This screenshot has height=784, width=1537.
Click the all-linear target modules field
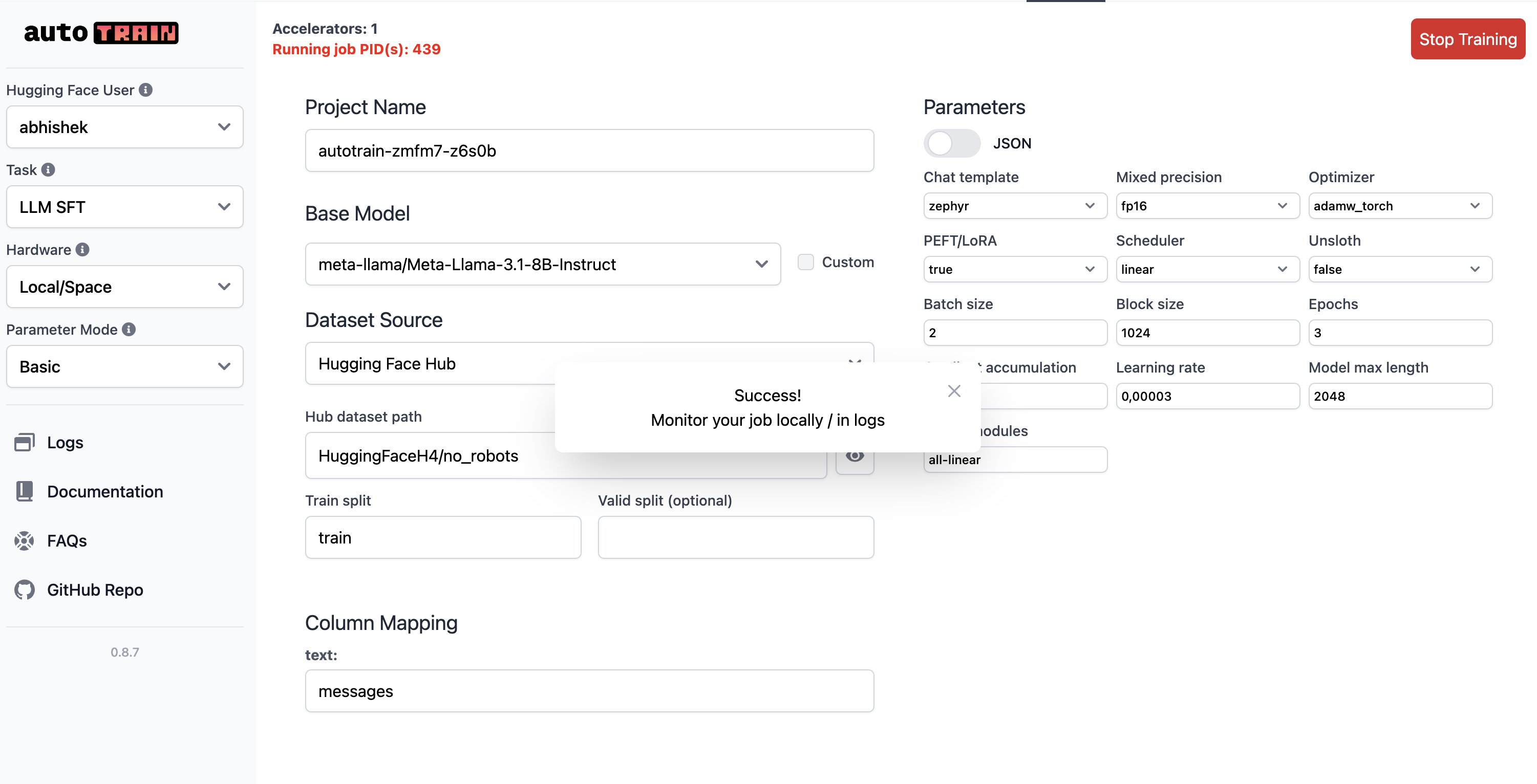tap(1015, 460)
